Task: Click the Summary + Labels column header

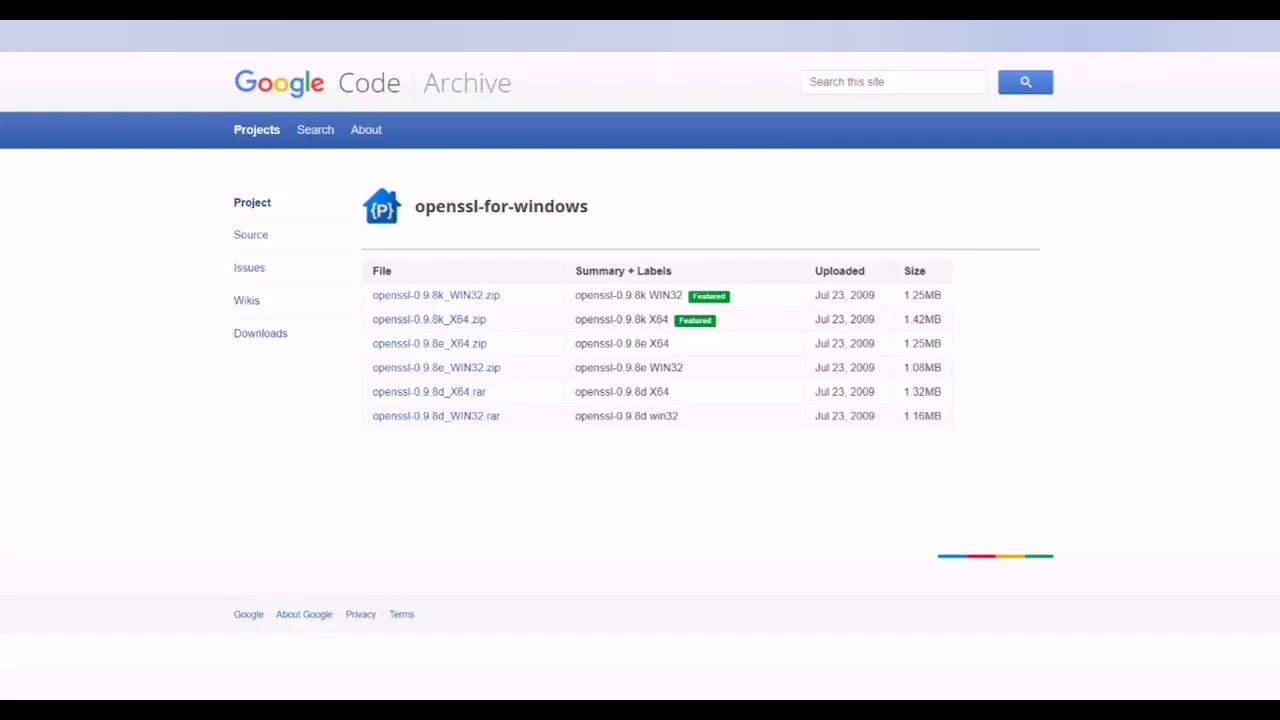Action: (623, 271)
